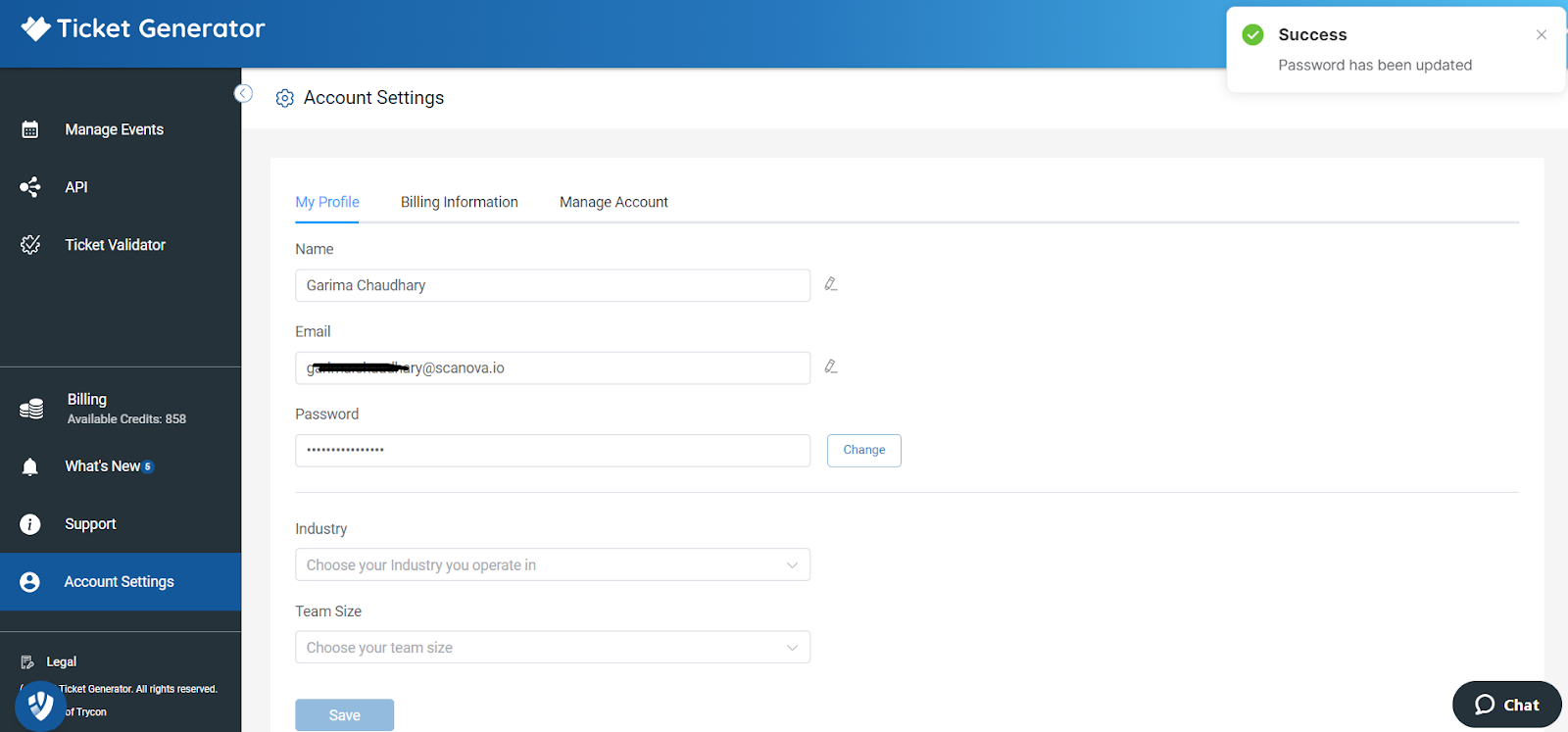Open the Legal link
The width and height of the screenshot is (1568, 732).
pos(61,662)
